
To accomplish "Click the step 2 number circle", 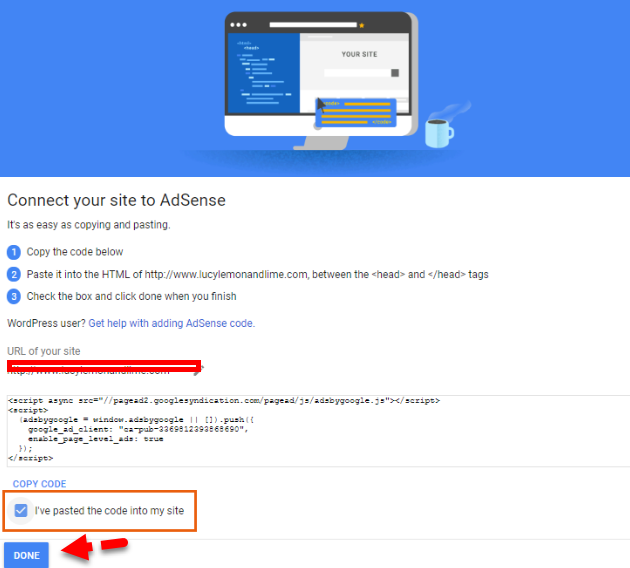I will [x=14, y=274].
